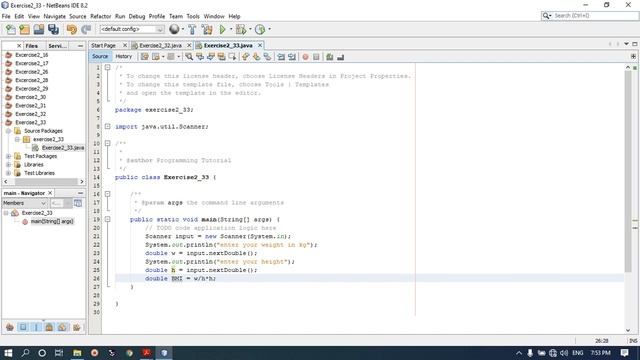Open the default config dropdown

(132, 29)
